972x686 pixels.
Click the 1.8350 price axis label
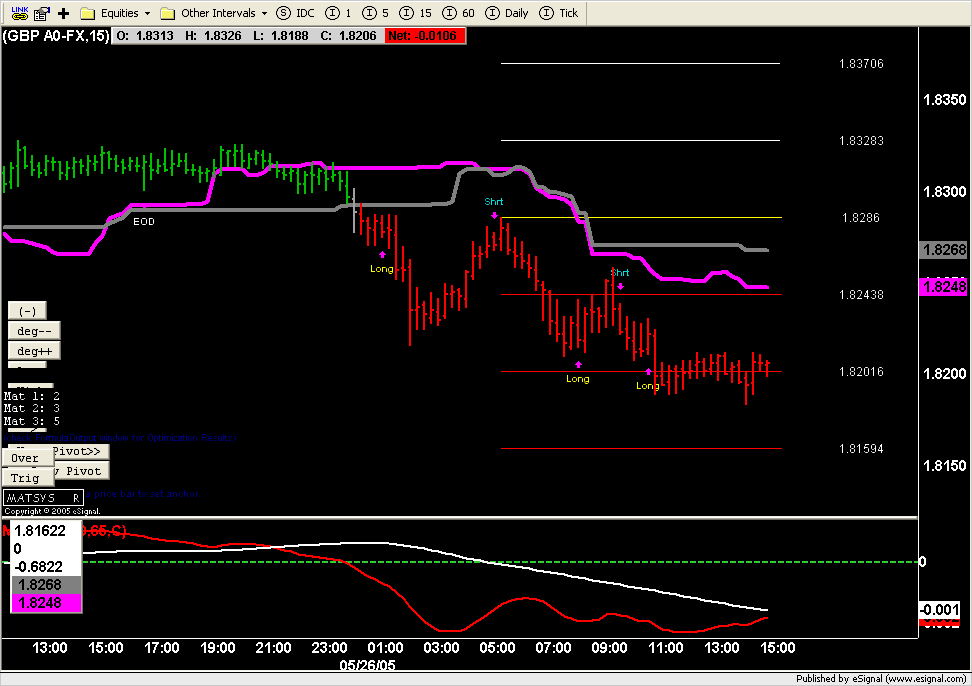(x=945, y=100)
